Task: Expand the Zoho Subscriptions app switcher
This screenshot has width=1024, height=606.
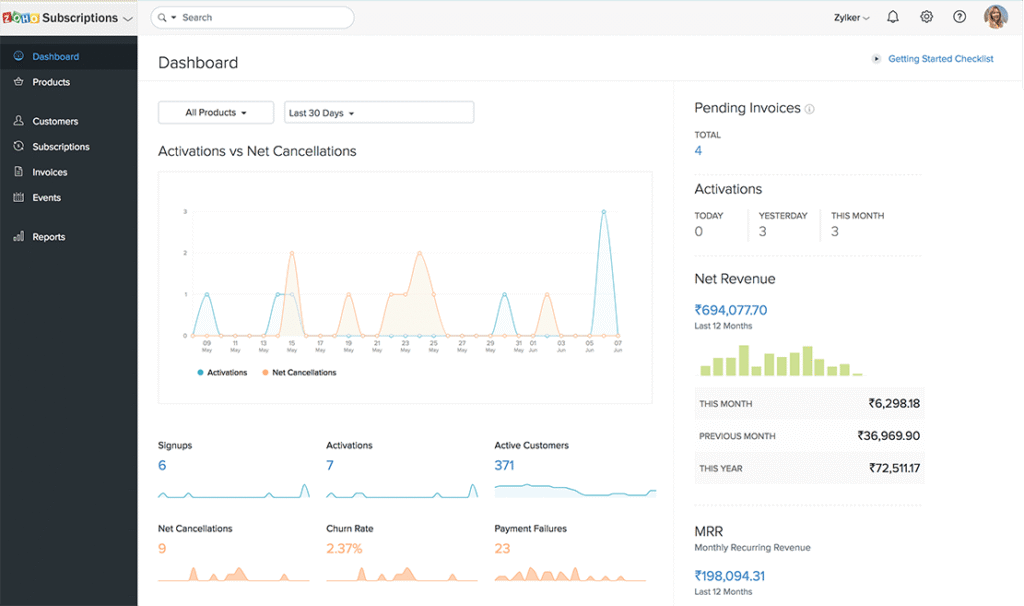Action: (x=70, y=17)
